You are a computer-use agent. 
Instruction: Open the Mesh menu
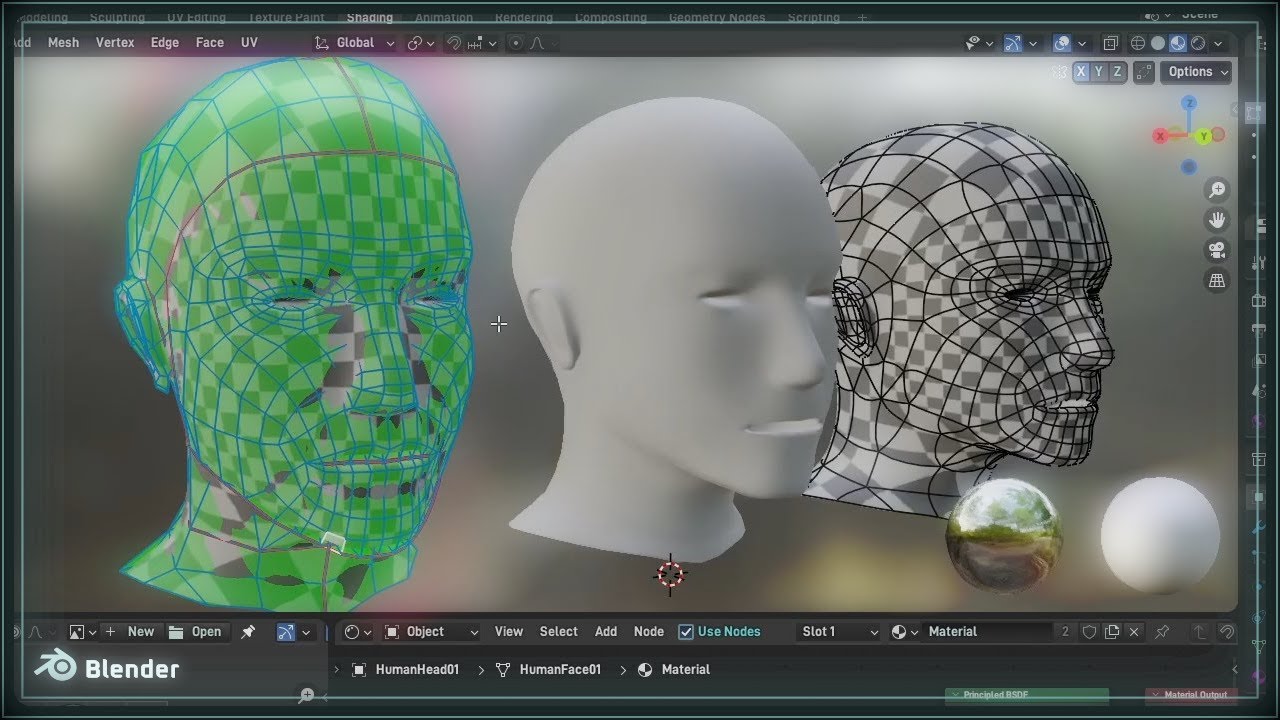[x=63, y=43]
